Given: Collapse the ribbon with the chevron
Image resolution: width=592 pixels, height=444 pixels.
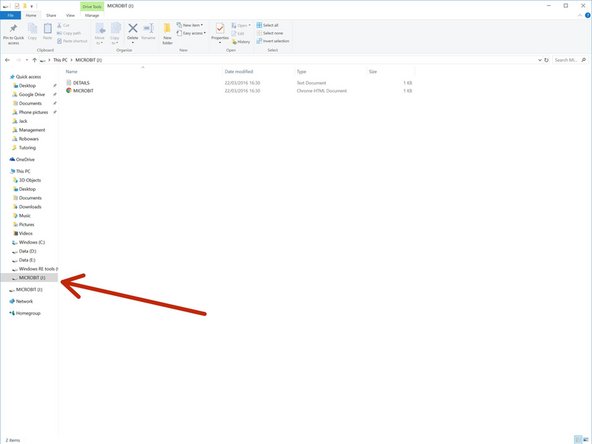Looking at the screenshot, I should pos(580,15).
